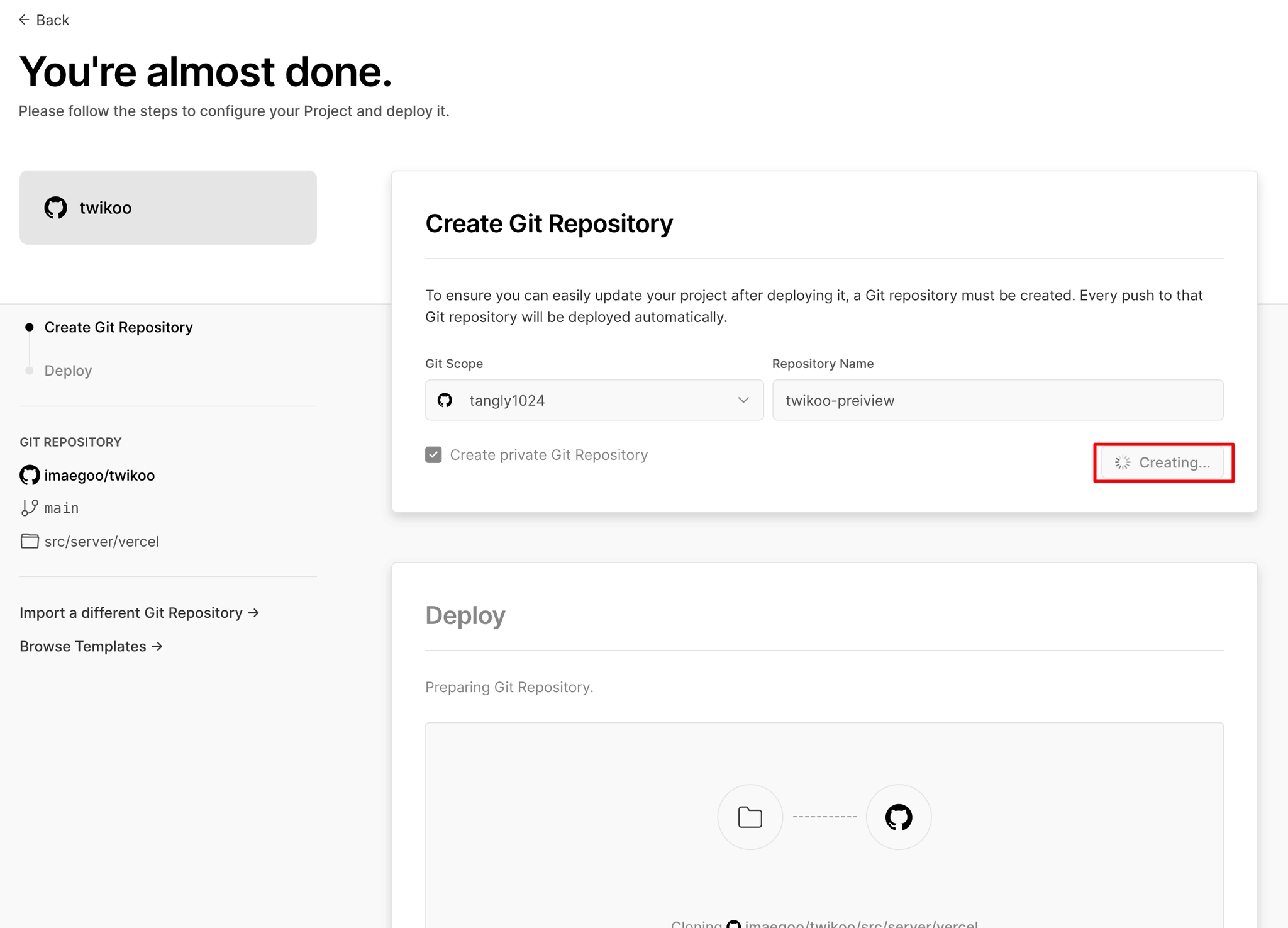Click the Git Scope field label
1288x928 pixels.
[454, 364]
